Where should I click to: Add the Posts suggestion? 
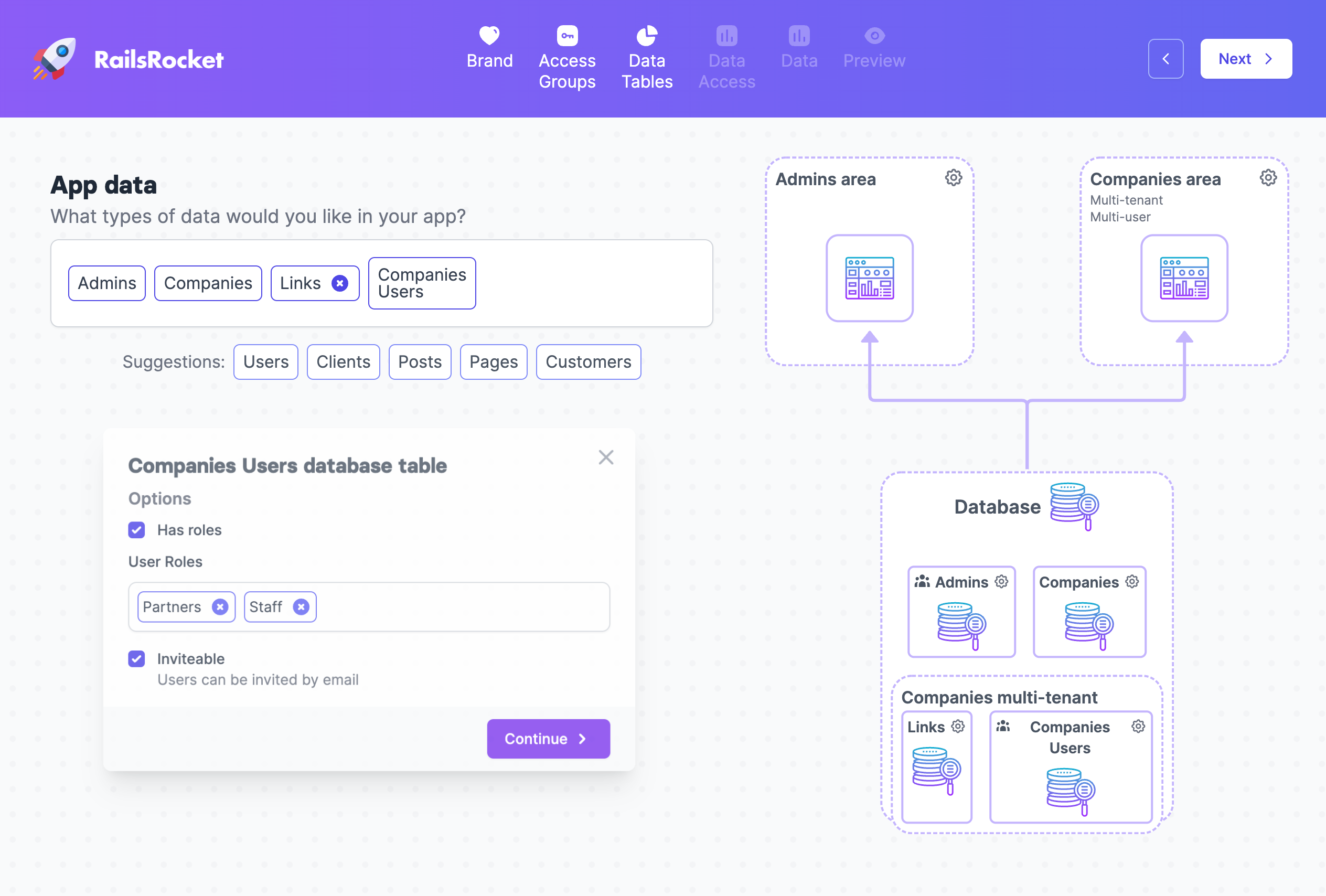[420, 362]
